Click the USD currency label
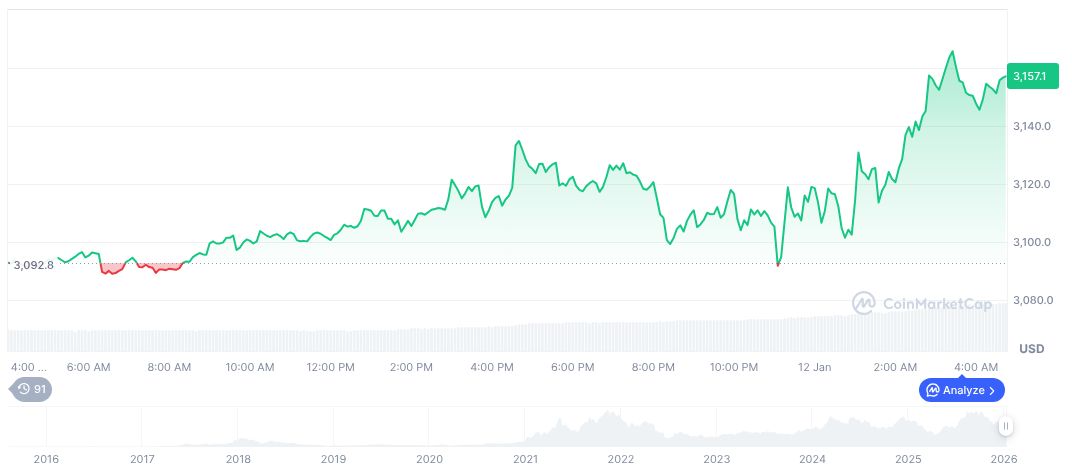1072x470 pixels. point(1031,349)
